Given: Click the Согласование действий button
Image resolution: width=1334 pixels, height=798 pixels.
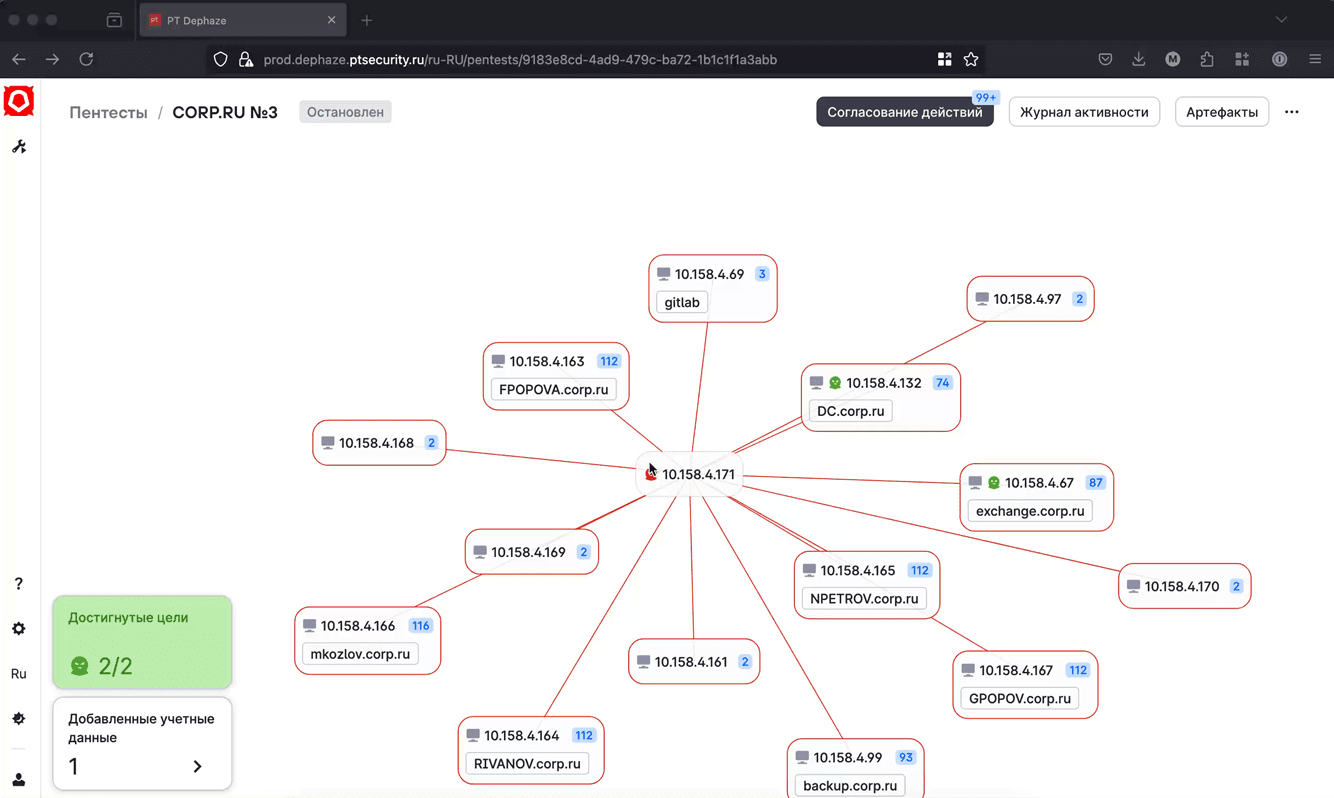Looking at the screenshot, I should 904,112.
